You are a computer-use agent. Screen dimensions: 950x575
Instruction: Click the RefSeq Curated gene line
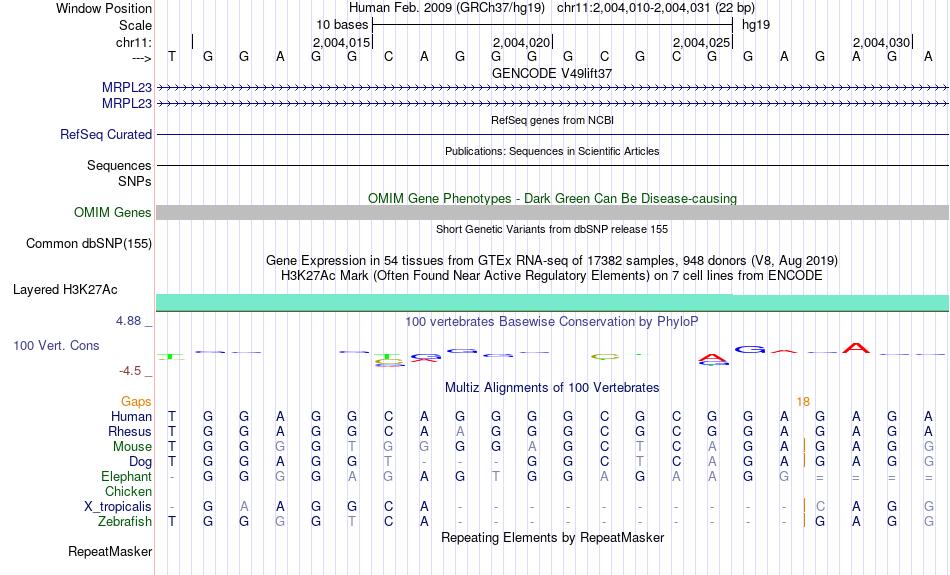pyautogui.click(x=553, y=135)
